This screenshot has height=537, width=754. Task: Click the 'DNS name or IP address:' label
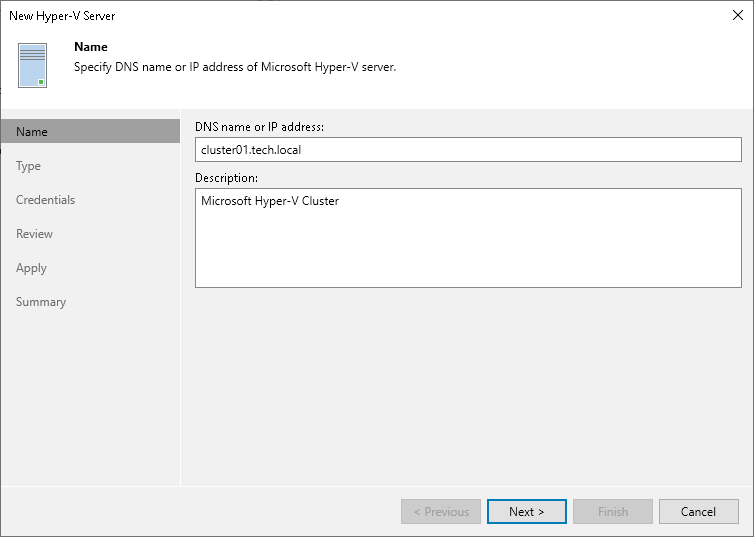point(259,127)
